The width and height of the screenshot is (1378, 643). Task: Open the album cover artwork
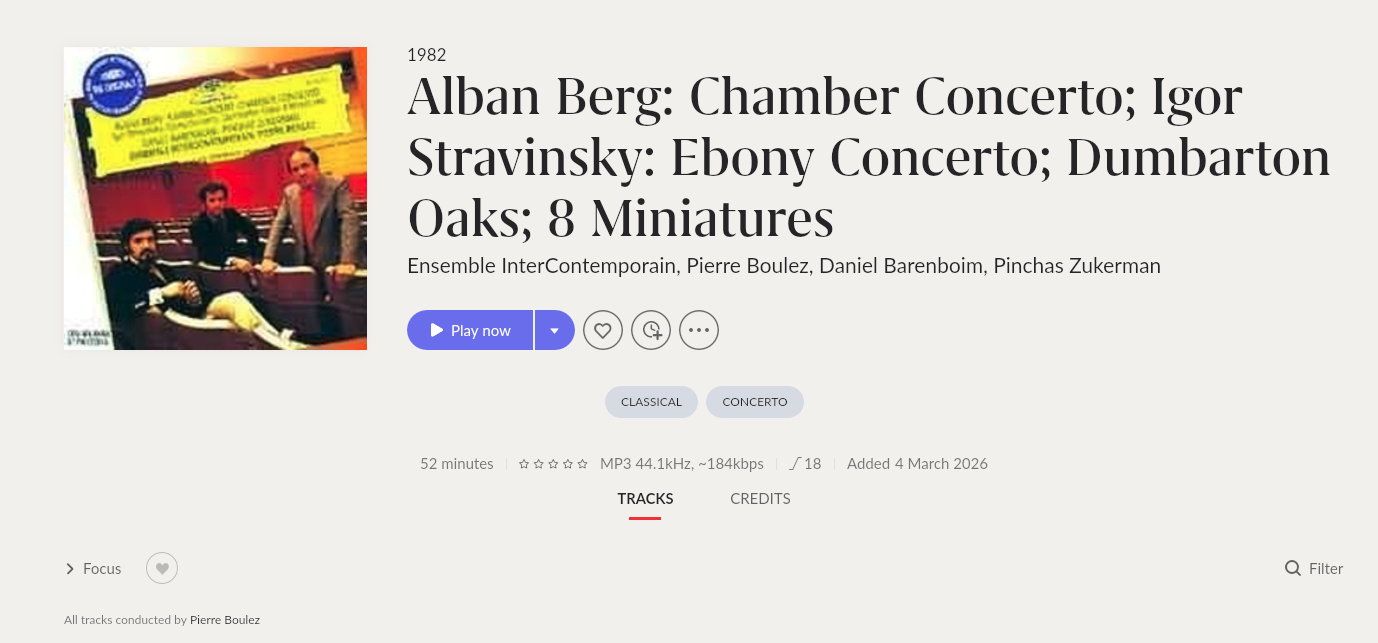(215, 198)
